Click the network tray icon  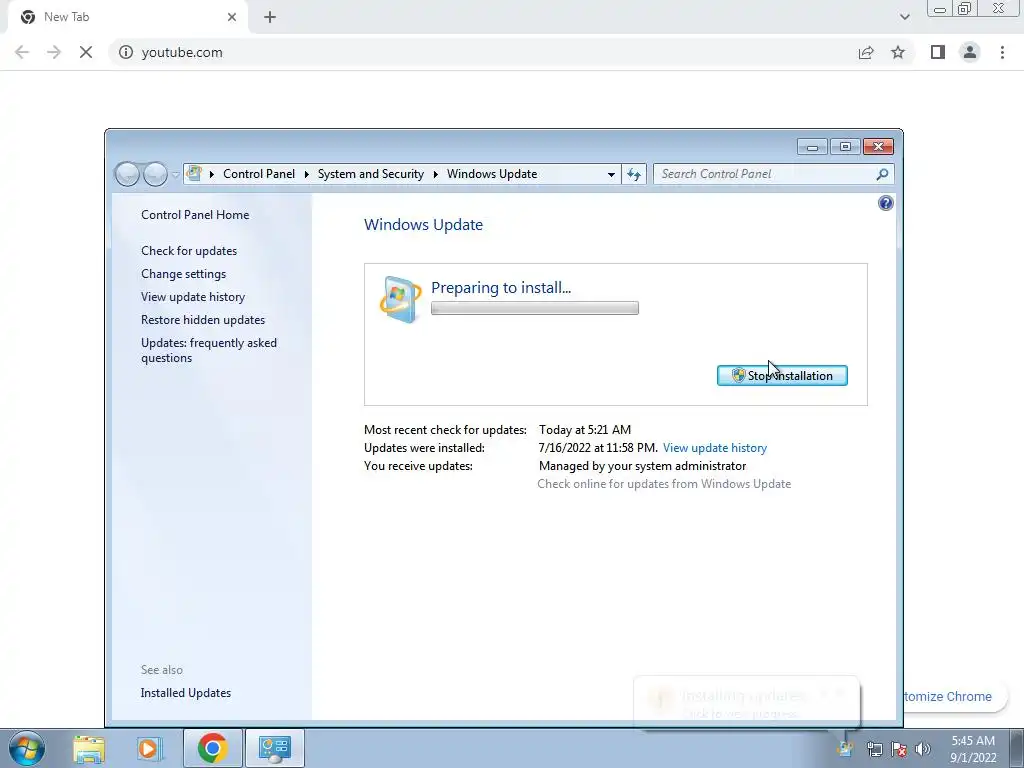[x=874, y=750]
